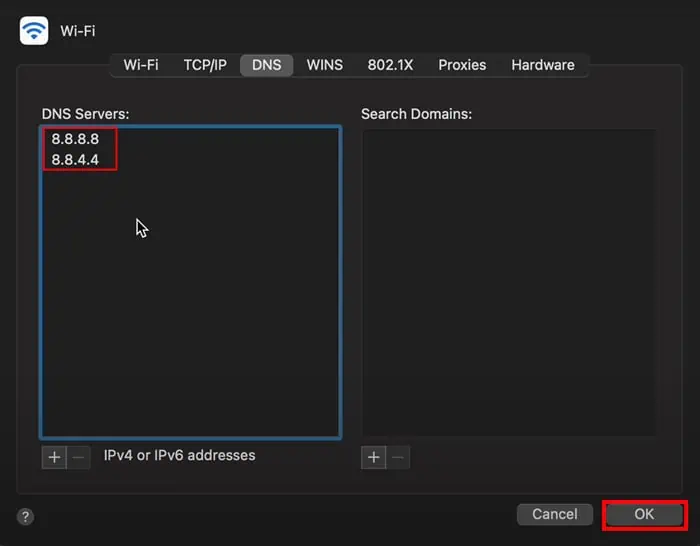Click the active DNS tab
The image size is (700, 546).
266,65
